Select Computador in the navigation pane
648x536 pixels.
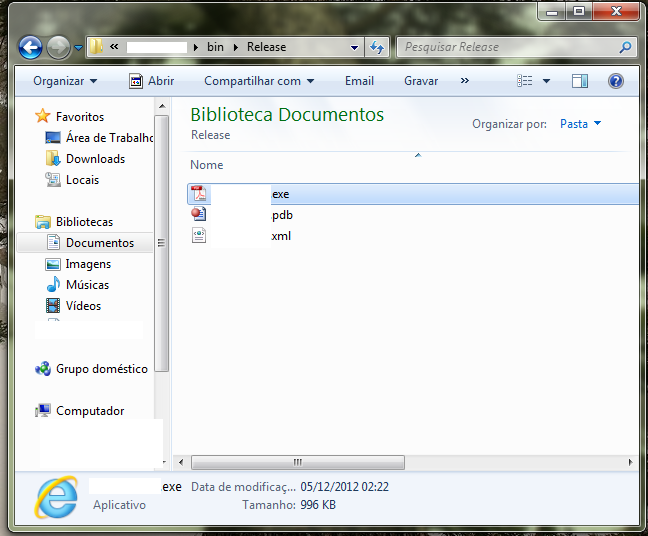[90, 411]
